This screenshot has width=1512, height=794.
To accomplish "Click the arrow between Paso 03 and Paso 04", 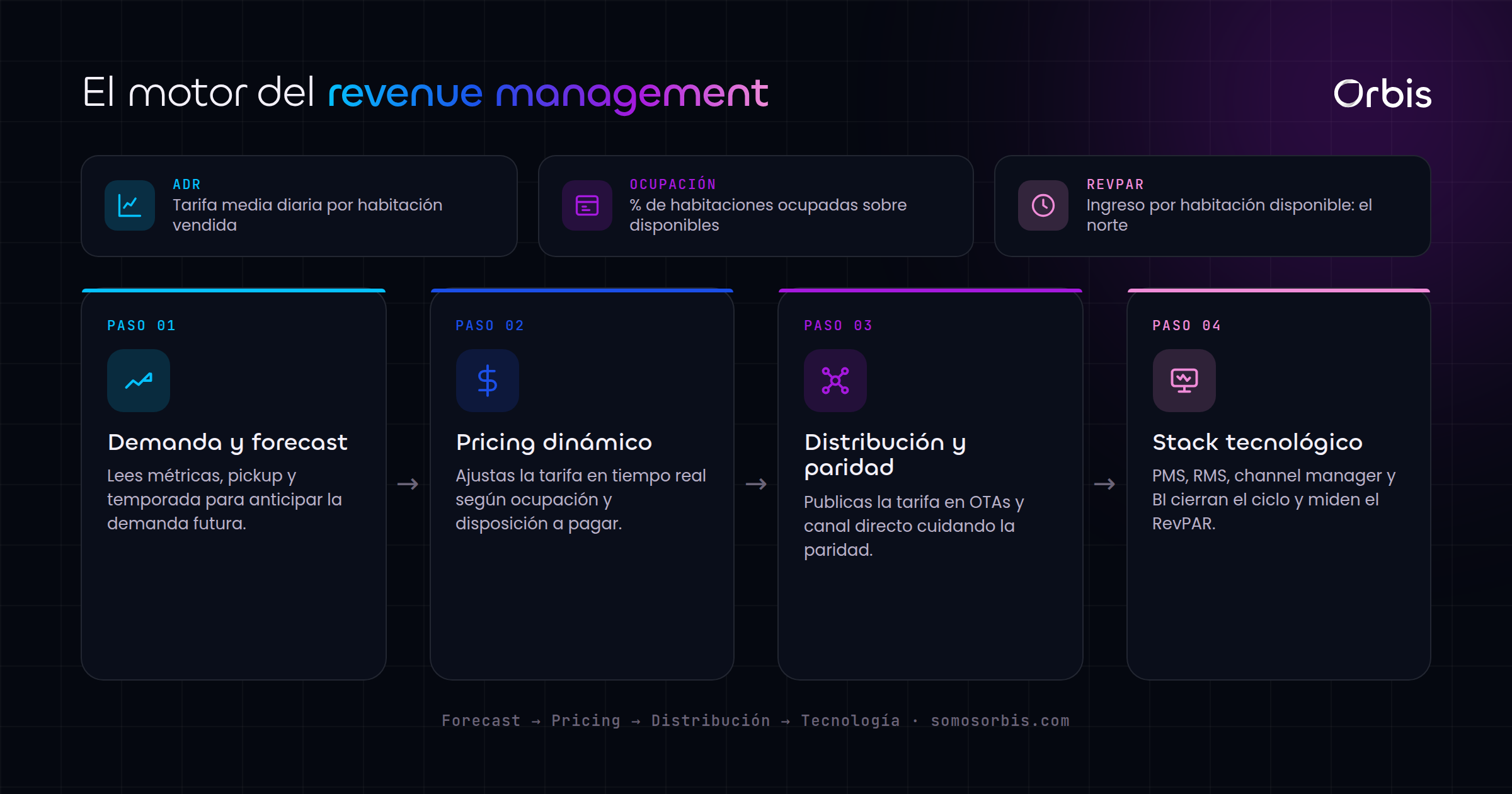I will point(1104,484).
